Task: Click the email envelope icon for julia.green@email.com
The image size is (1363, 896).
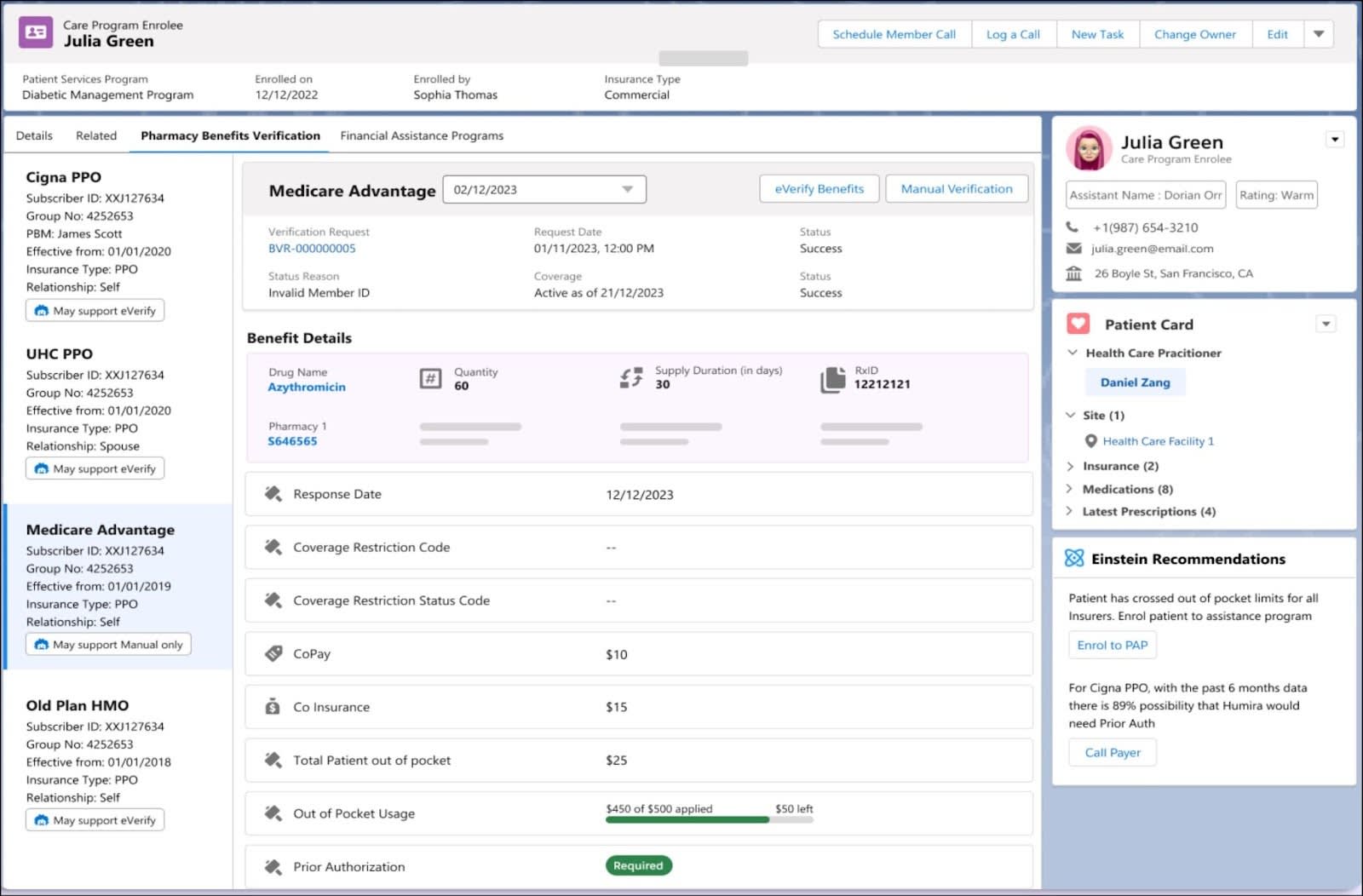Action: (1075, 249)
